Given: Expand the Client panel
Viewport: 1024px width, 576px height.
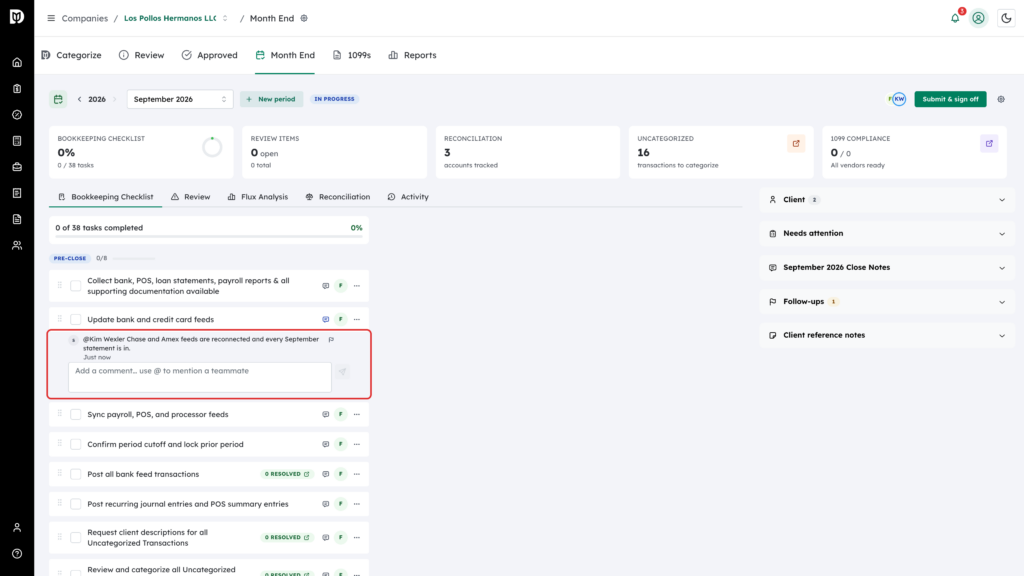Looking at the screenshot, I should (887, 200).
